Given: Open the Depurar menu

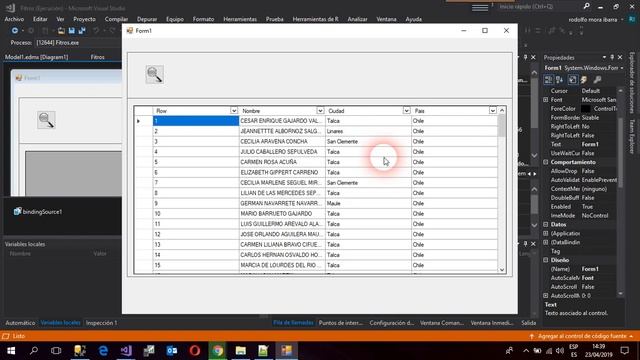Looking at the screenshot, I should (x=147, y=19).
